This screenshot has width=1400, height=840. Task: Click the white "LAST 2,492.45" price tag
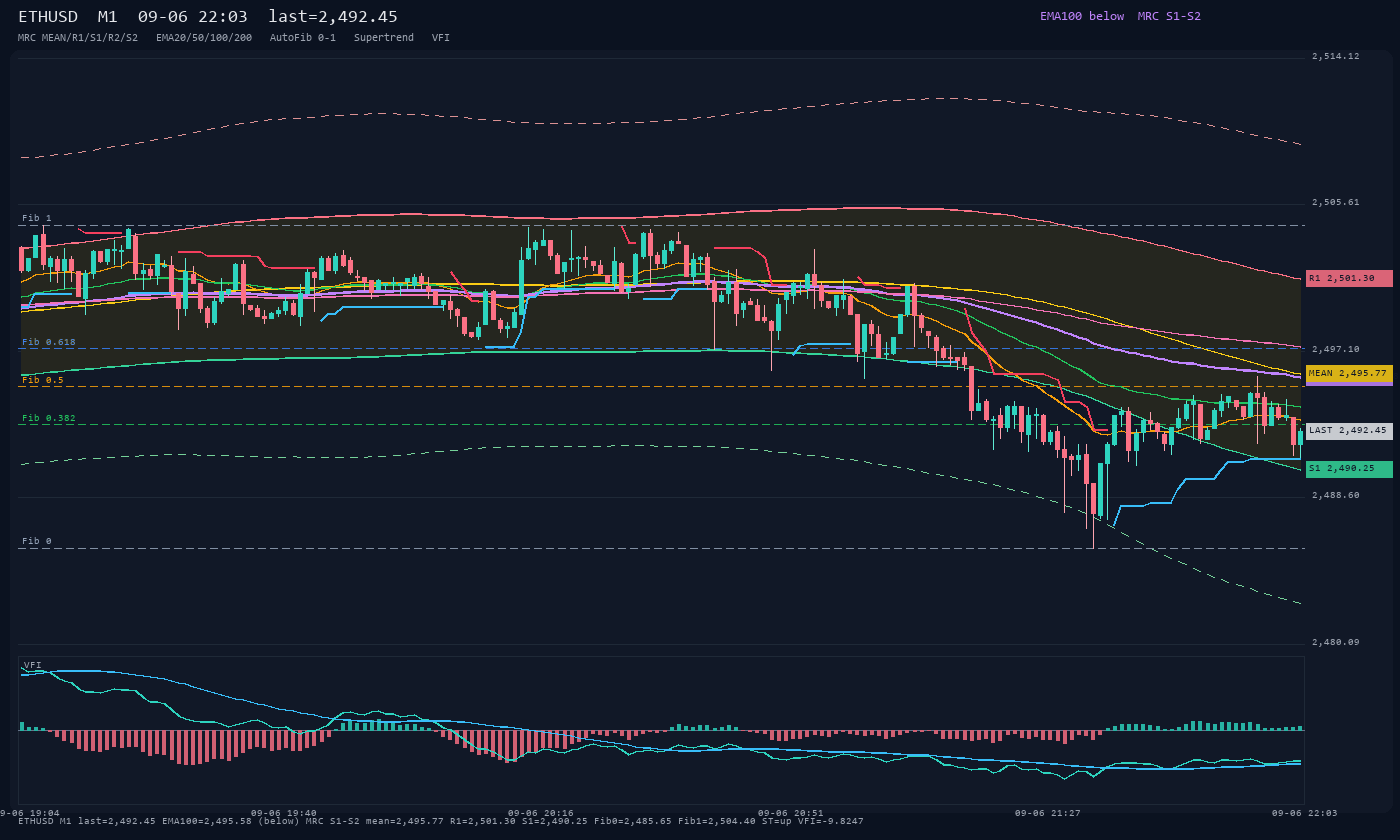[x=1349, y=431]
